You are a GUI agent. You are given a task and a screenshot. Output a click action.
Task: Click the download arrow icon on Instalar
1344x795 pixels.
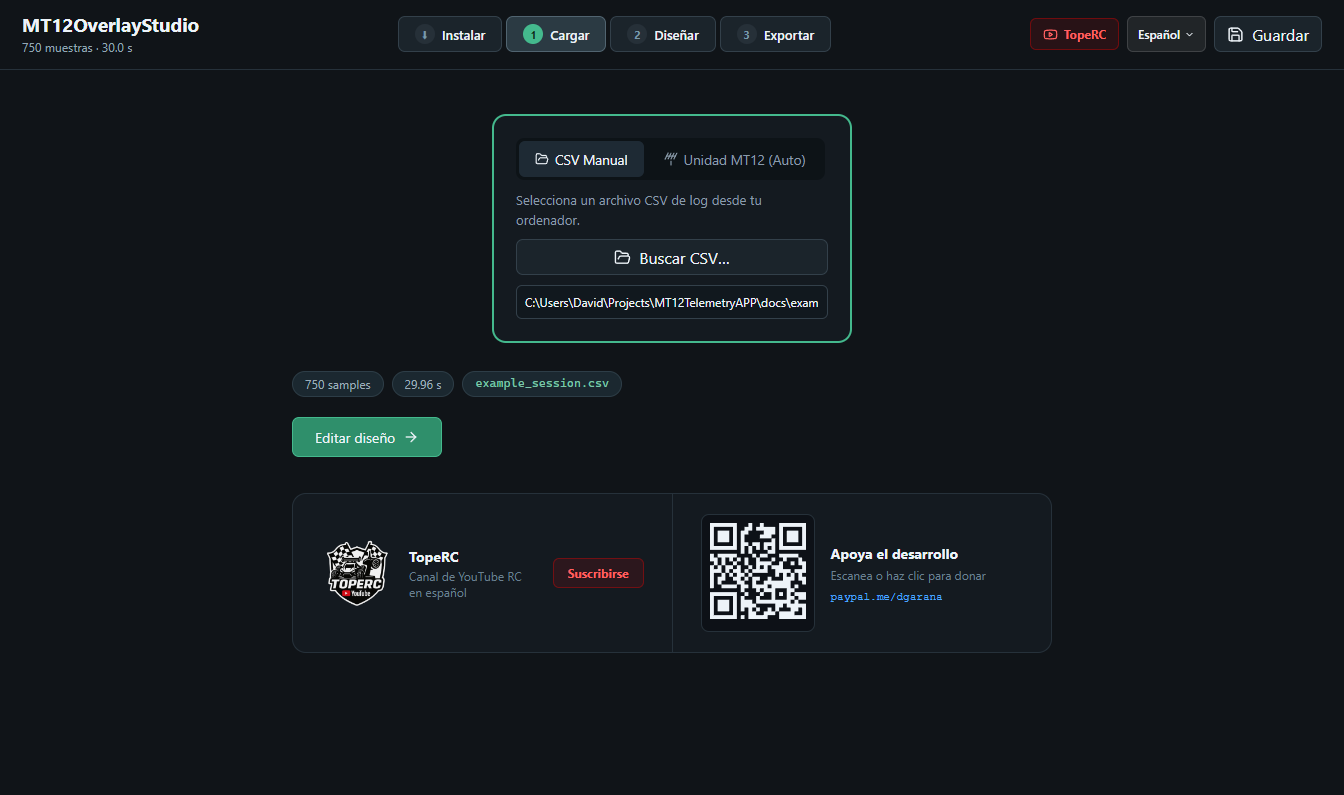pos(424,35)
